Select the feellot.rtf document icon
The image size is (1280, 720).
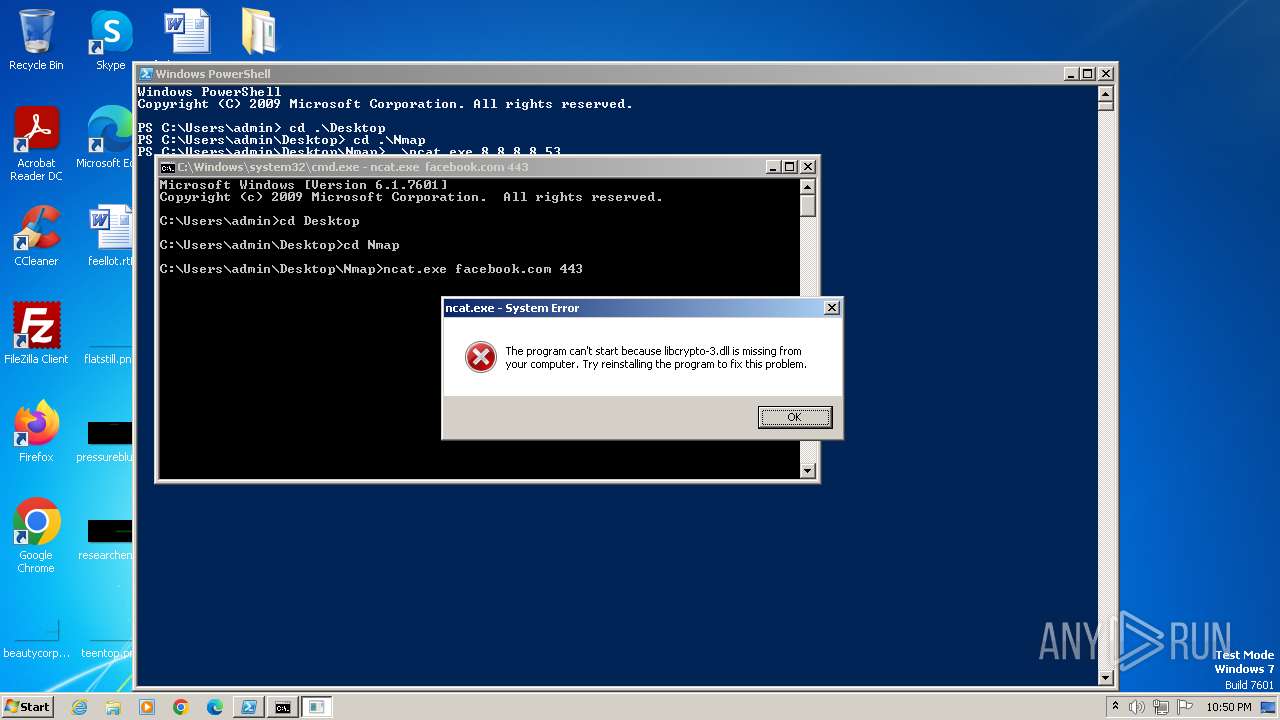point(109,237)
